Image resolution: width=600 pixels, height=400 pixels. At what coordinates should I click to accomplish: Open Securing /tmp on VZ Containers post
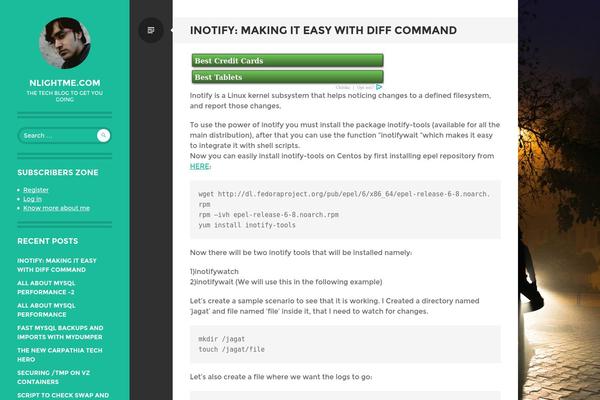[54, 377]
